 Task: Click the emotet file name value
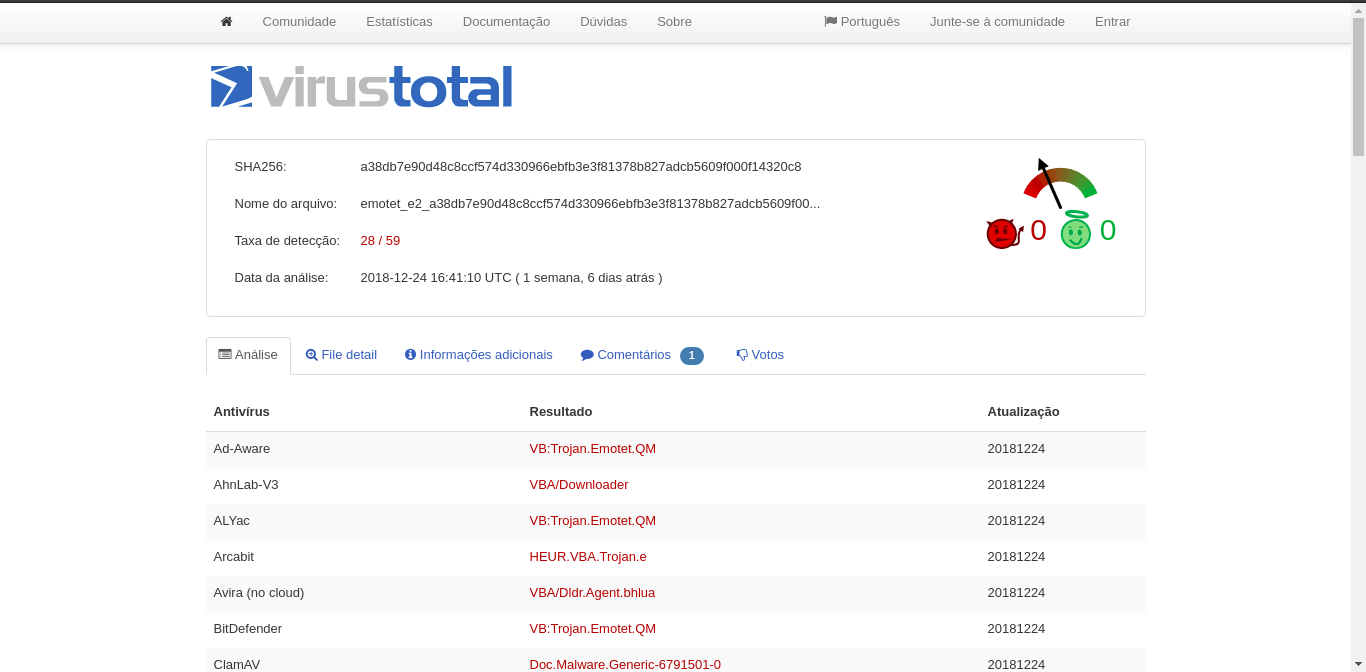click(590, 204)
